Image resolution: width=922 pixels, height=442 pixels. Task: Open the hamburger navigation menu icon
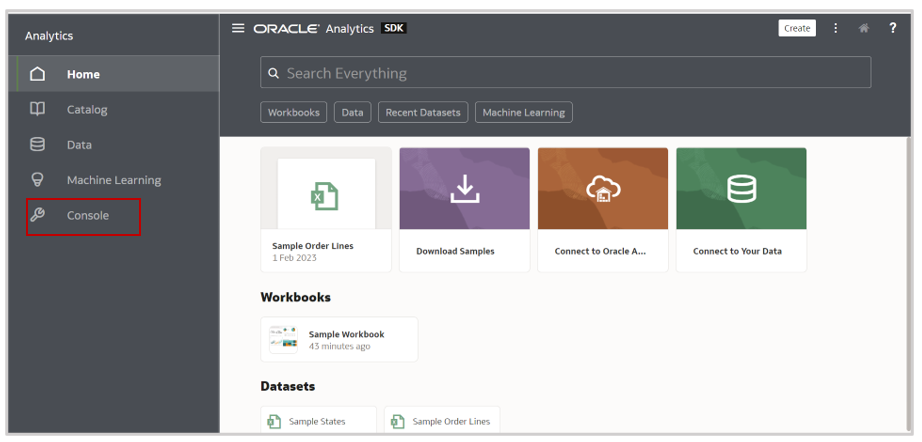pyautogui.click(x=238, y=28)
